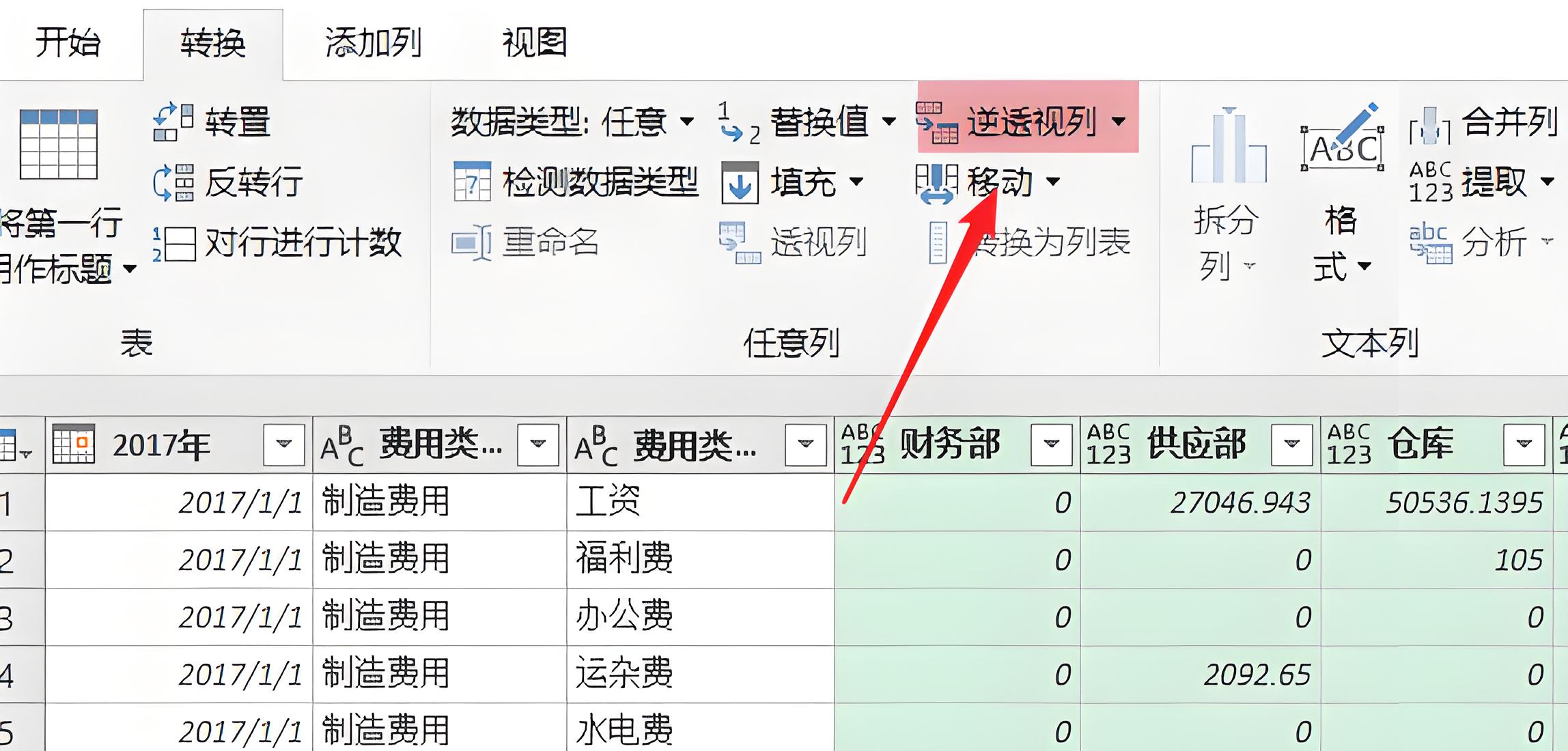Click 制造费用 cell in the 工资 row
Viewport: 1568px width, 751px height.
pyautogui.click(x=440, y=502)
